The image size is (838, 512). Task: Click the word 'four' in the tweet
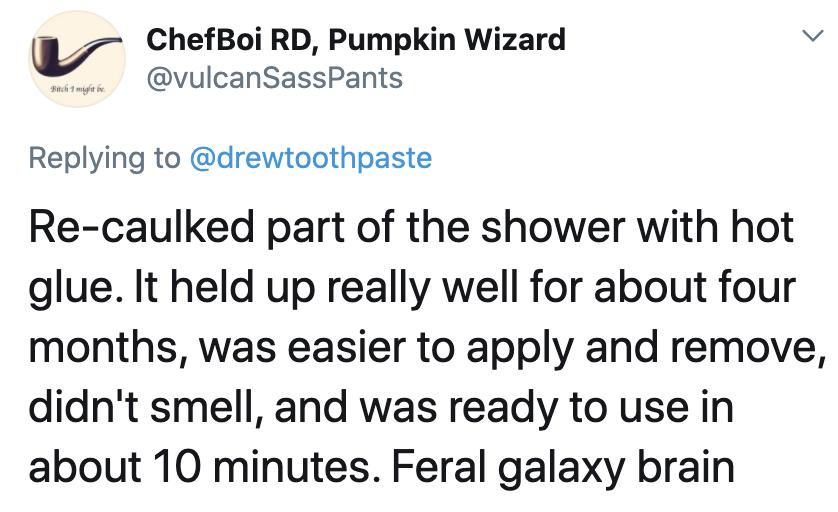pyautogui.click(x=757, y=288)
